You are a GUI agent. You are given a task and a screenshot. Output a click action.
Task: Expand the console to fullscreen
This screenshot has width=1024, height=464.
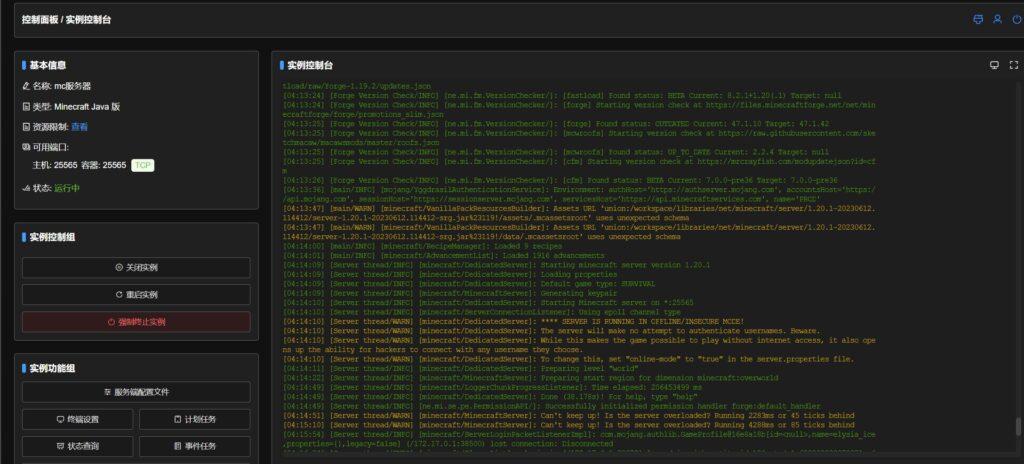point(1014,65)
